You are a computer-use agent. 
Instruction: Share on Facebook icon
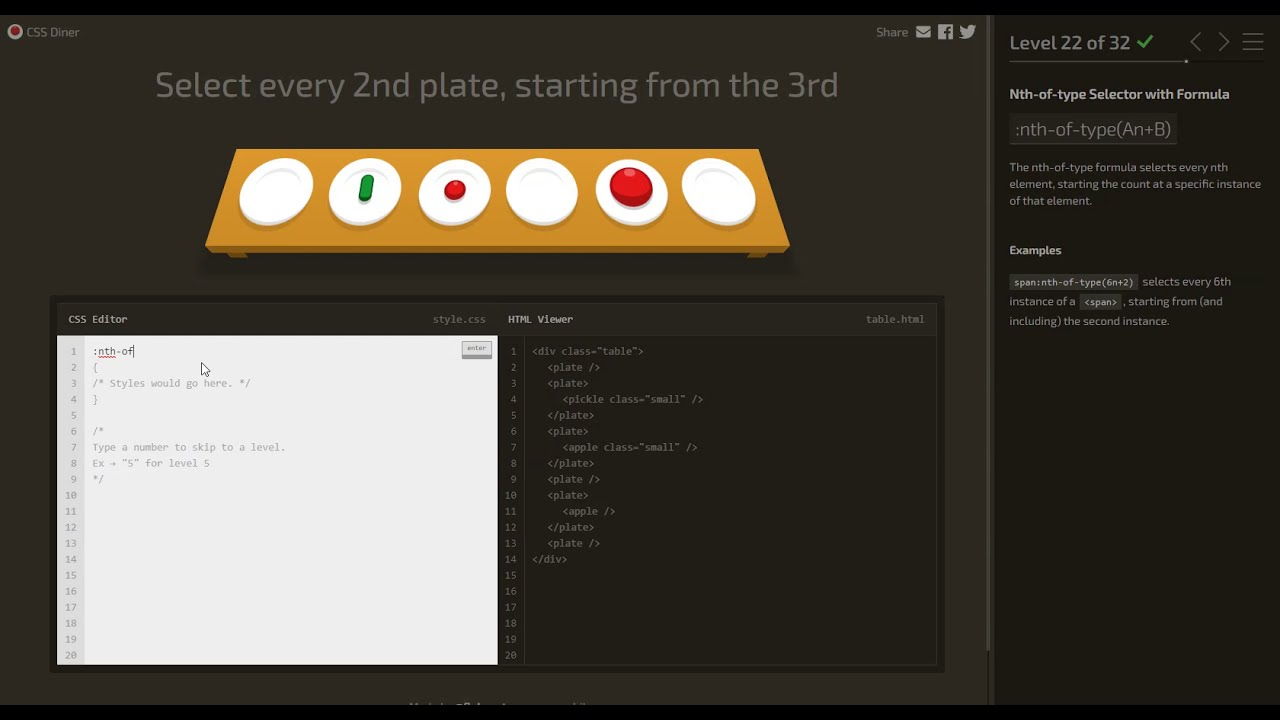945,32
